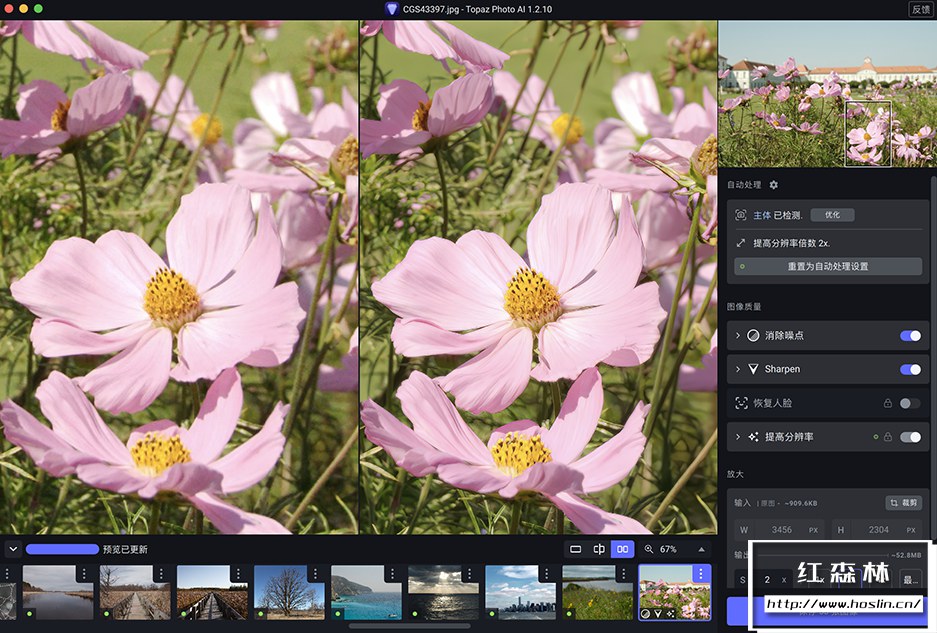
Task: Open the three-dot menu on the bare tree thumbnail
Action: coord(315,574)
